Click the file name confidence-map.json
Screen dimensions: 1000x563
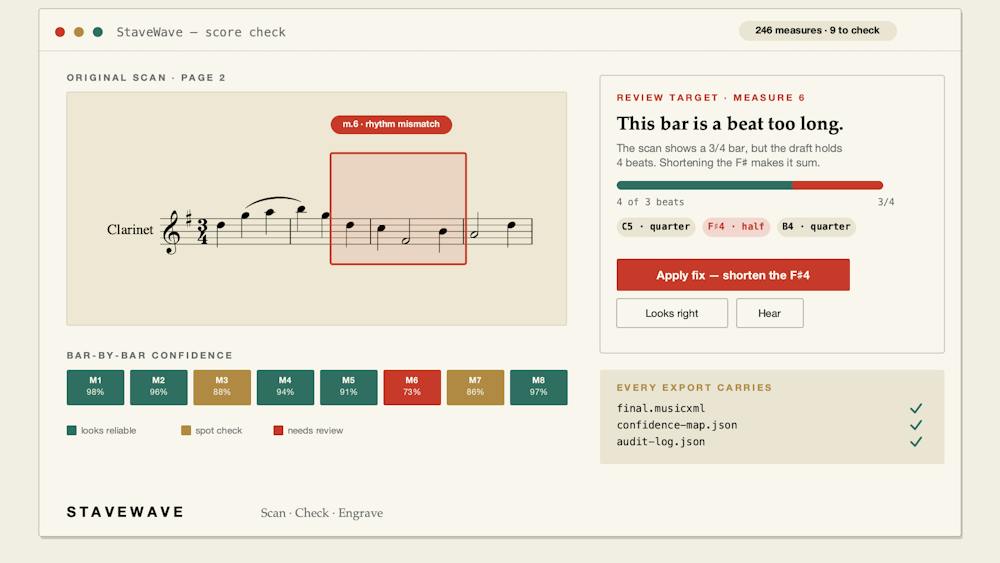[x=677, y=425]
